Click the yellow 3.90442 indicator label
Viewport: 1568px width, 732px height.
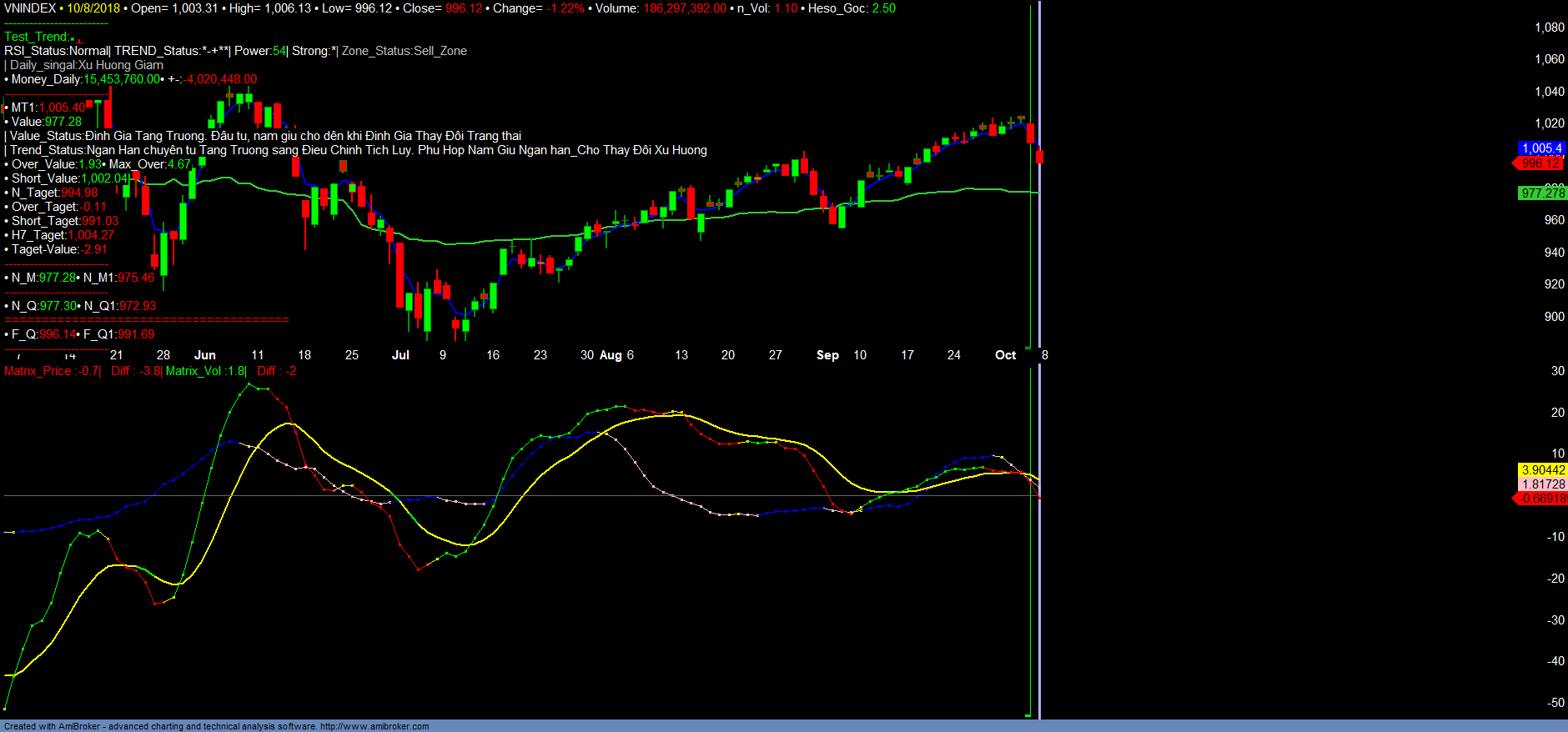[x=1542, y=470]
